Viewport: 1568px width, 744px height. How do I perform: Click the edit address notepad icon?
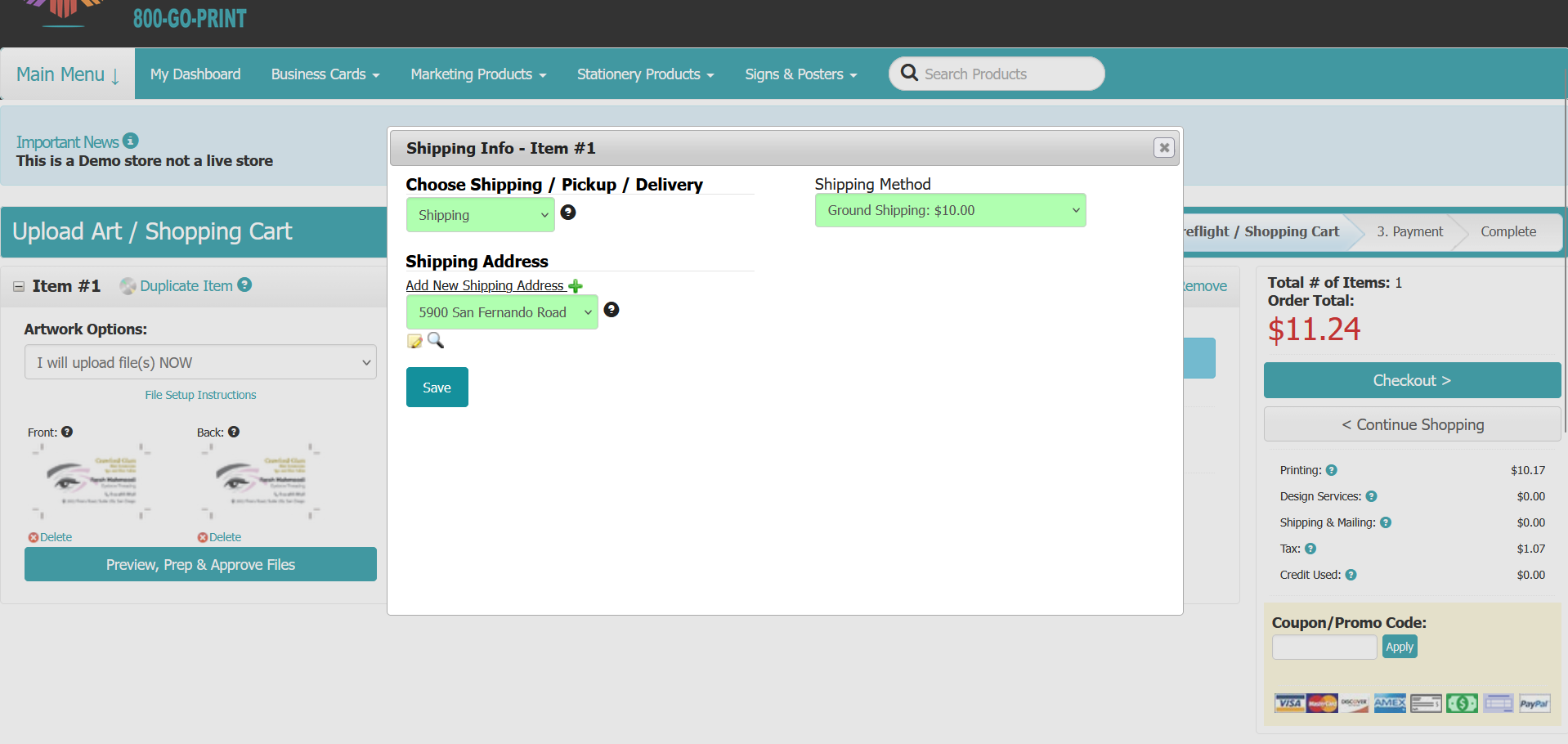click(414, 341)
